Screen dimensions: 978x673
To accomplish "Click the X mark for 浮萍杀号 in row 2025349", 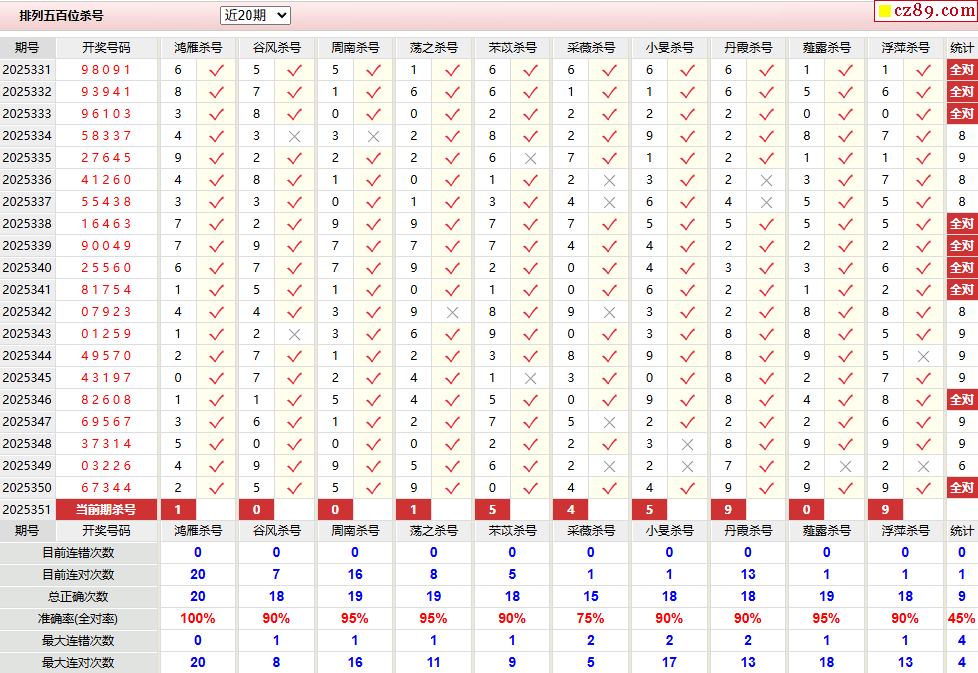I will (x=924, y=466).
